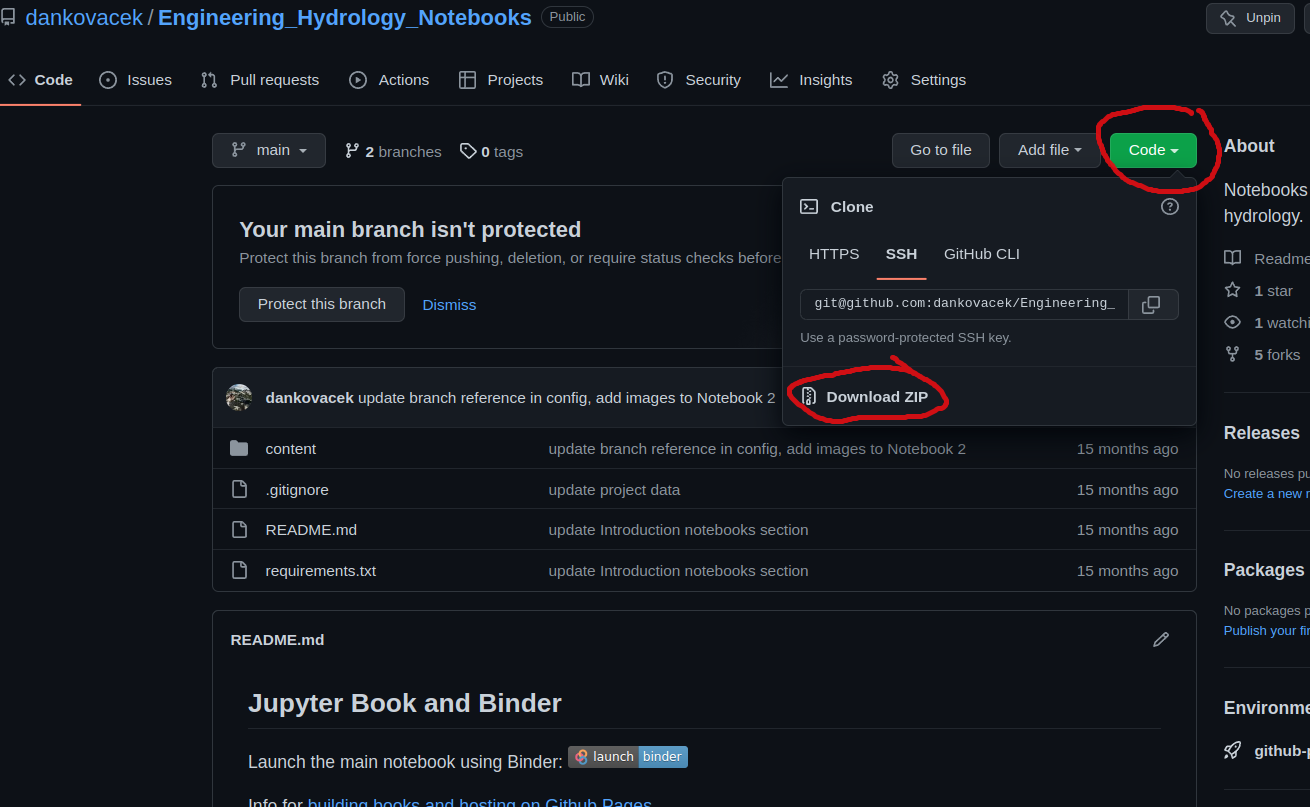The image size is (1310, 807).
Task: Click the README.md file icon
Action: pyautogui.click(x=239, y=529)
